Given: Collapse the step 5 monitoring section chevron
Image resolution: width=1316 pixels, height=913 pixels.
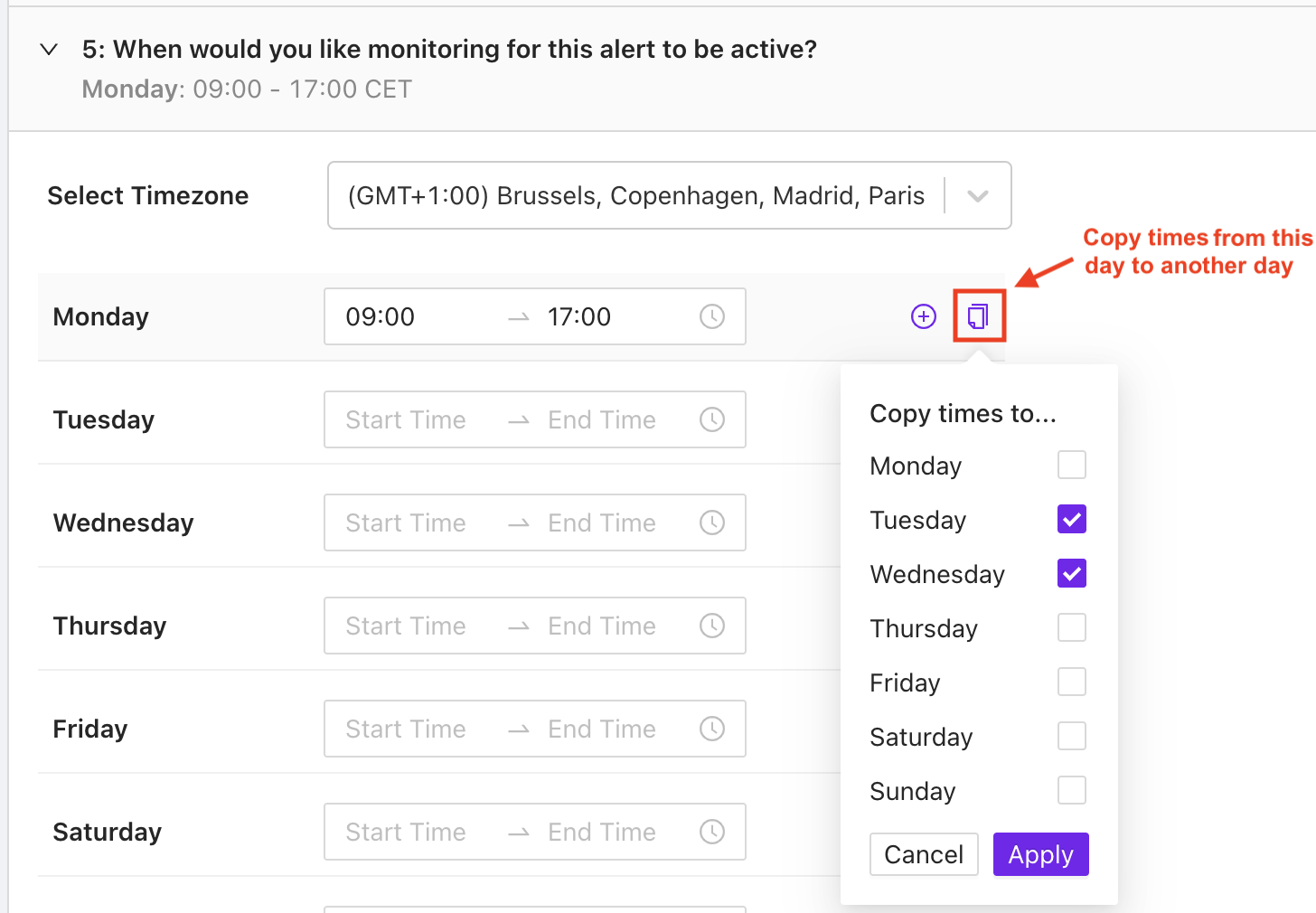Looking at the screenshot, I should 50,50.
